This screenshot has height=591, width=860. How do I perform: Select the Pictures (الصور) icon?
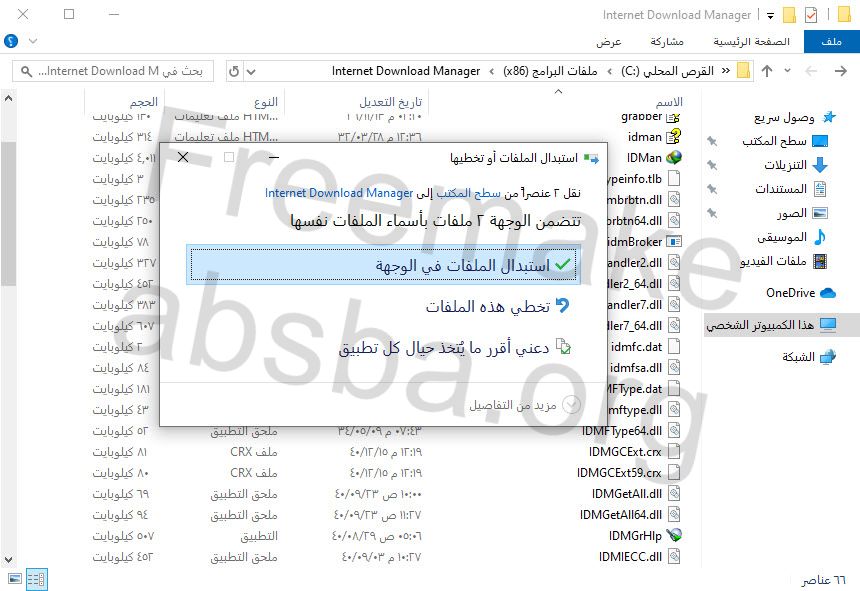pyautogui.click(x=820, y=213)
